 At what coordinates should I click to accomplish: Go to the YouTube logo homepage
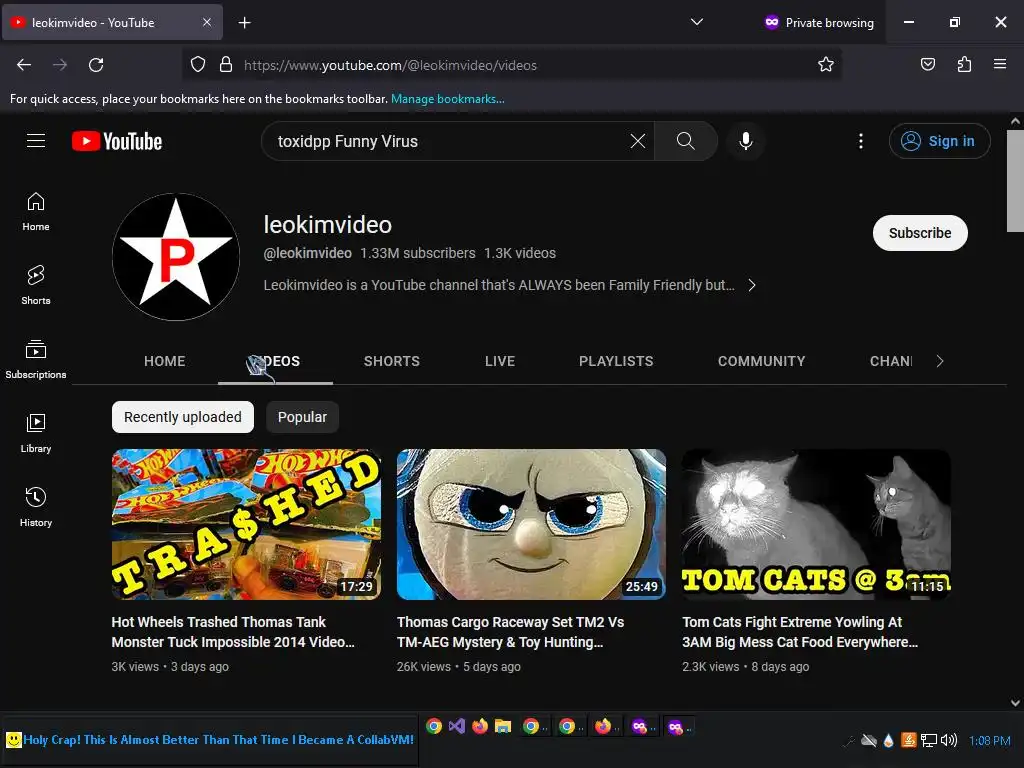[x=117, y=141]
